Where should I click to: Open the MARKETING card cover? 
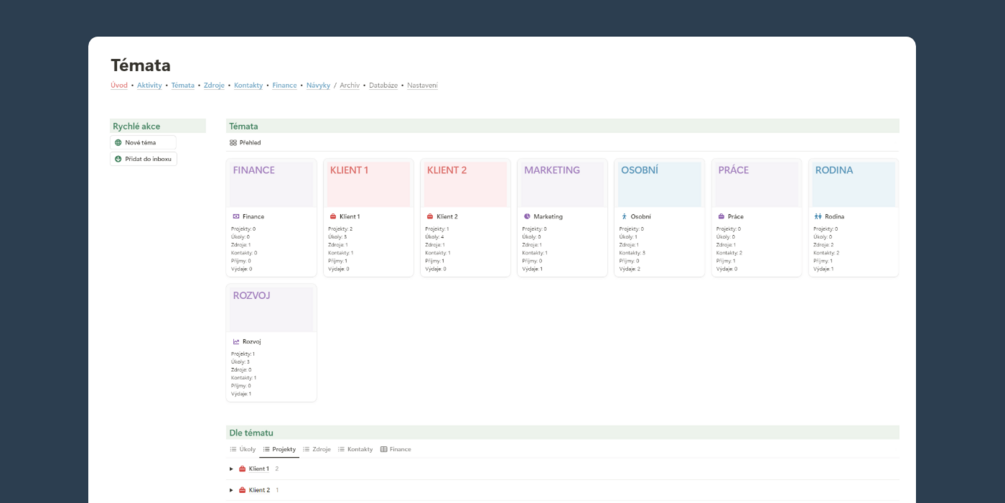(x=563, y=185)
